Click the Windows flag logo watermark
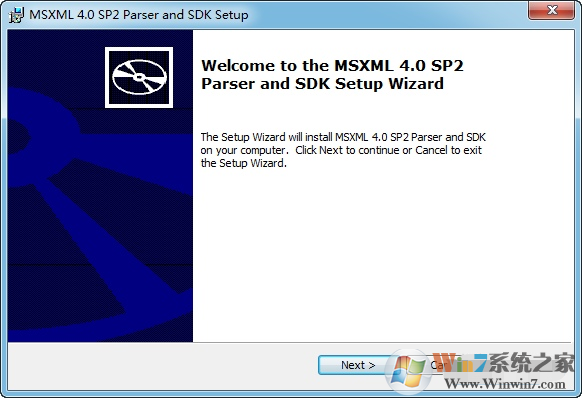Image resolution: width=582 pixels, height=398 pixels. (408, 371)
